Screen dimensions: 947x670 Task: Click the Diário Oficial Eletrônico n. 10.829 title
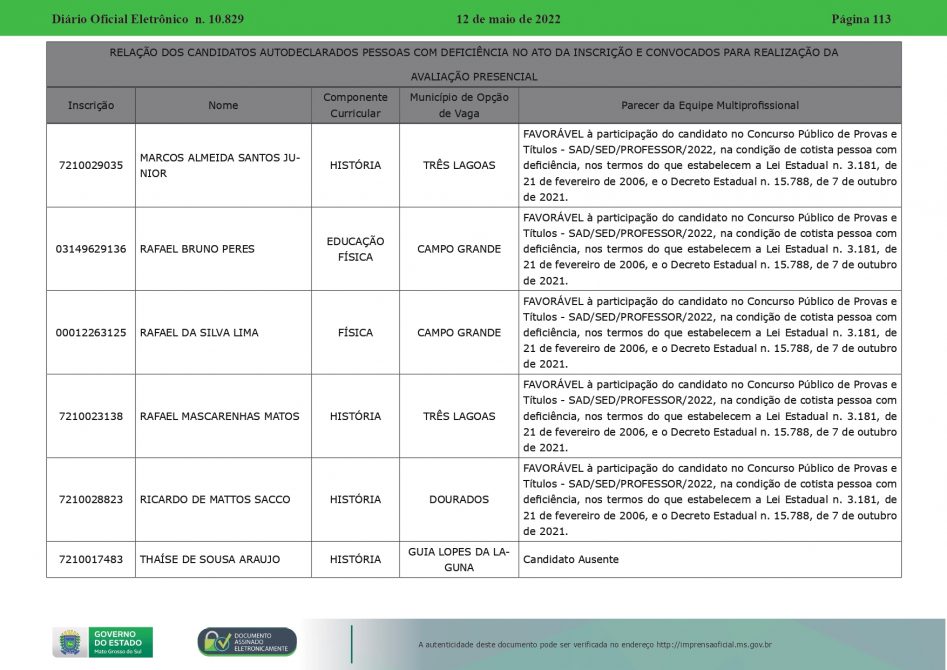[x=148, y=19]
